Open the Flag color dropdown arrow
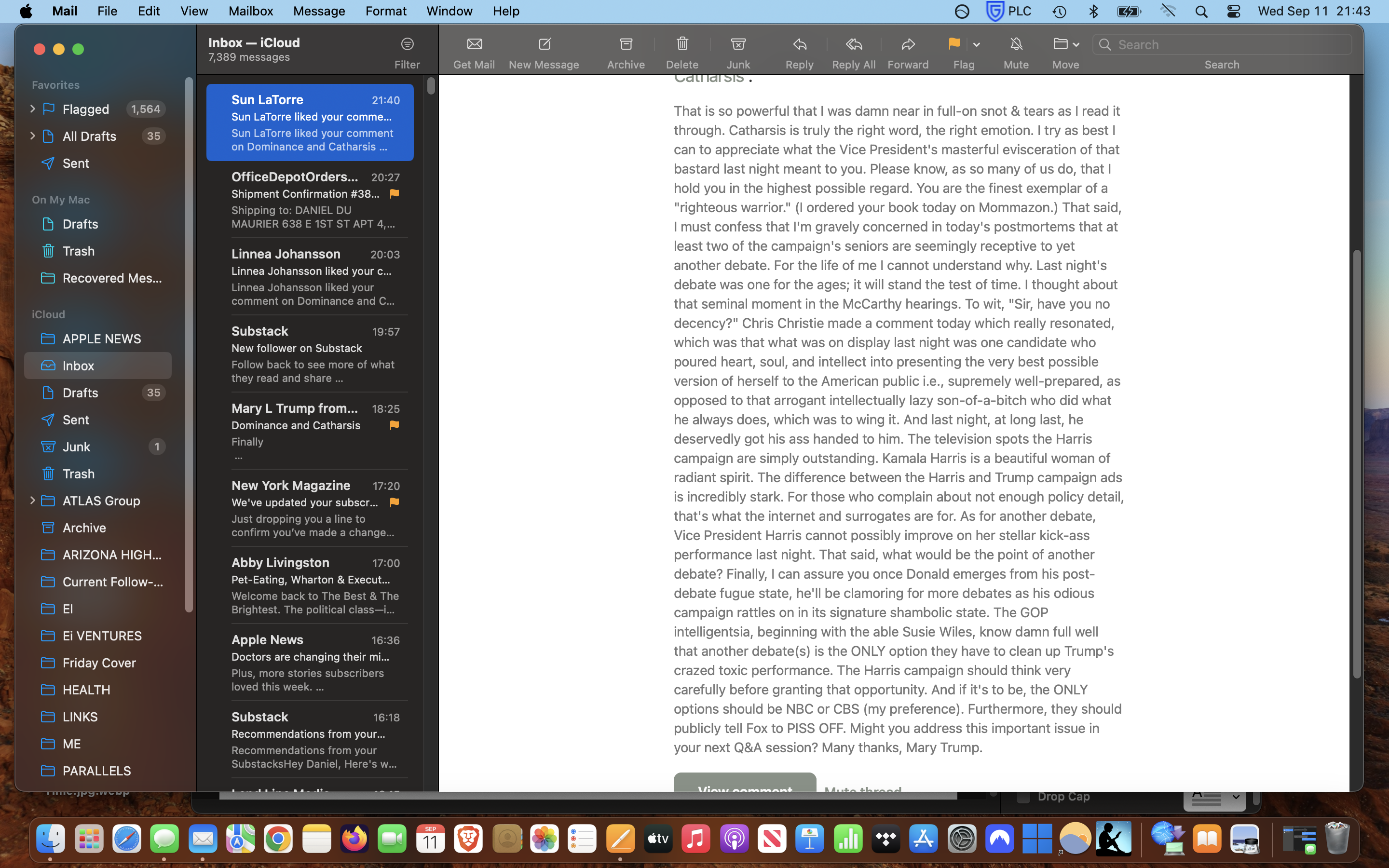This screenshot has width=1389, height=868. click(976, 45)
